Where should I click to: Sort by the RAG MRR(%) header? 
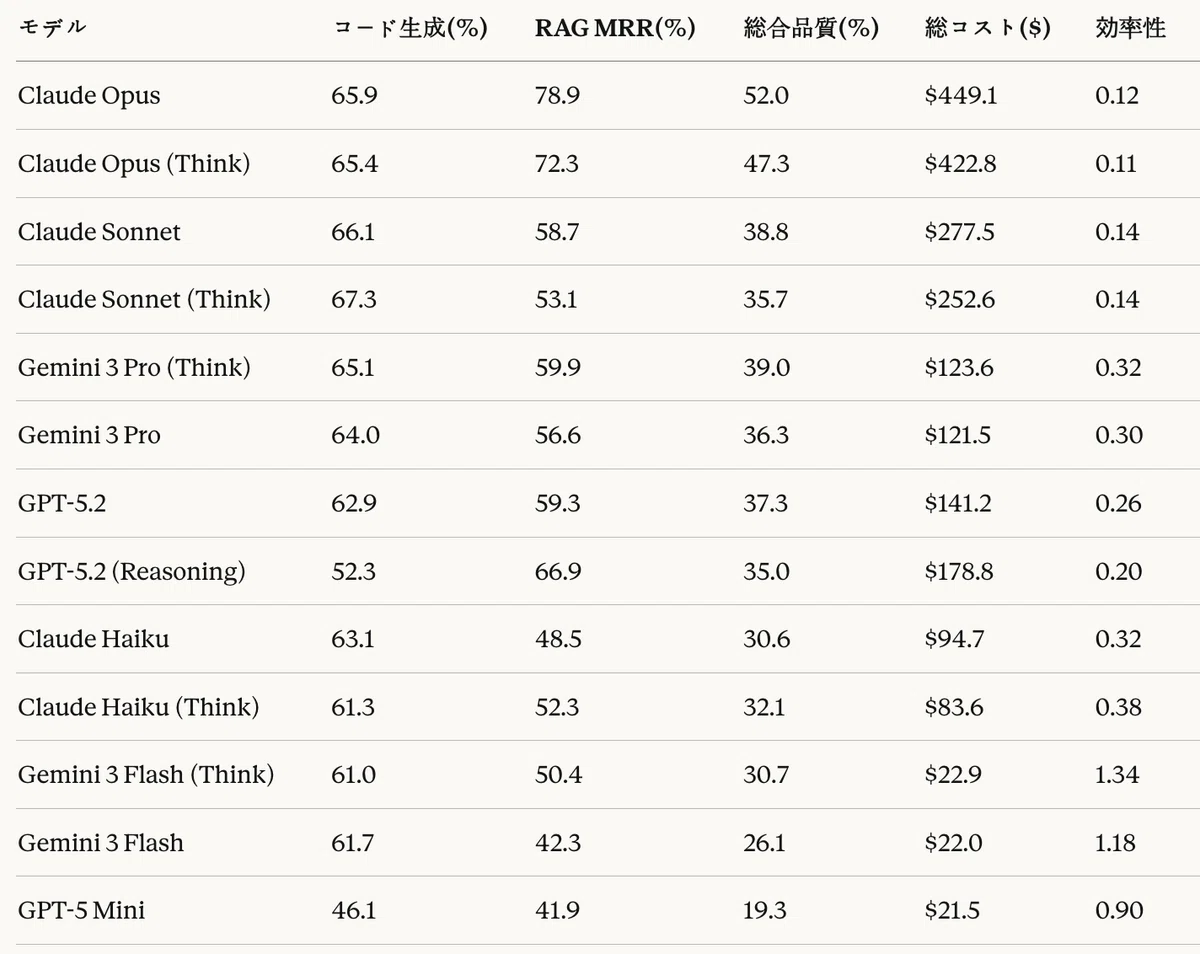pyautogui.click(x=615, y=28)
